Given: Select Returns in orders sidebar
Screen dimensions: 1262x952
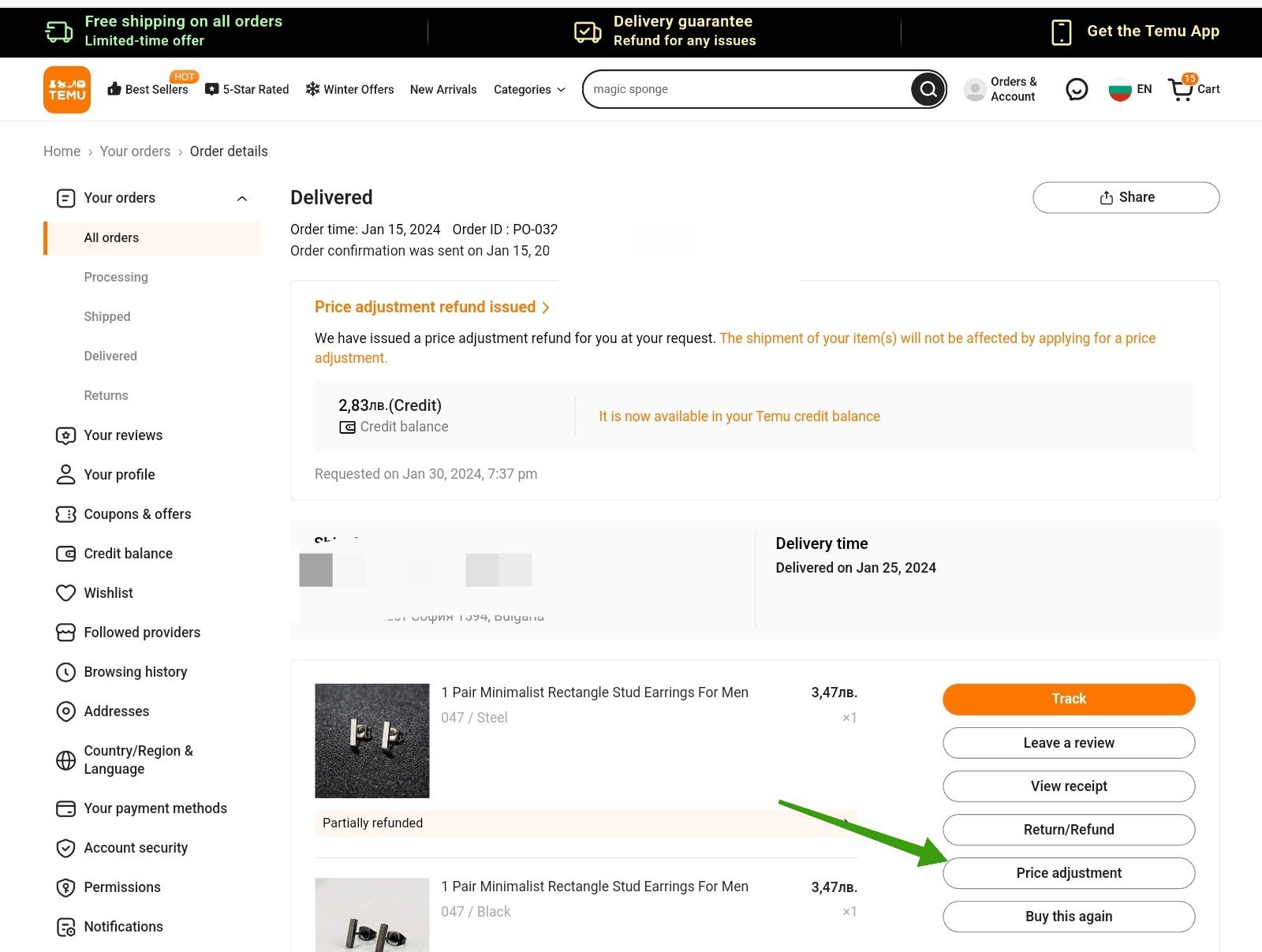Looking at the screenshot, I should (x=106, y=396).
